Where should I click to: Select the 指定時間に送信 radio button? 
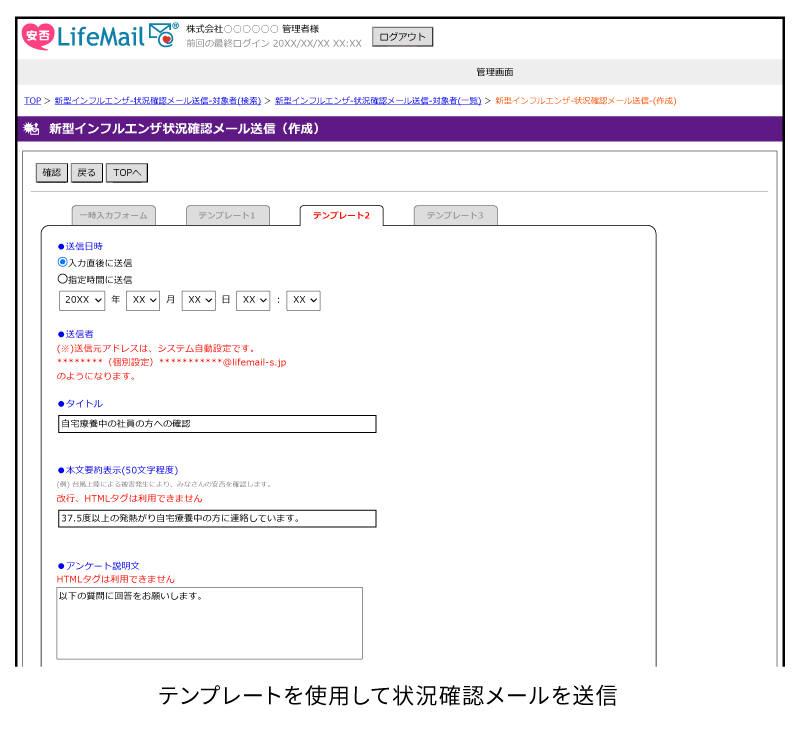[x=62, y=278]
